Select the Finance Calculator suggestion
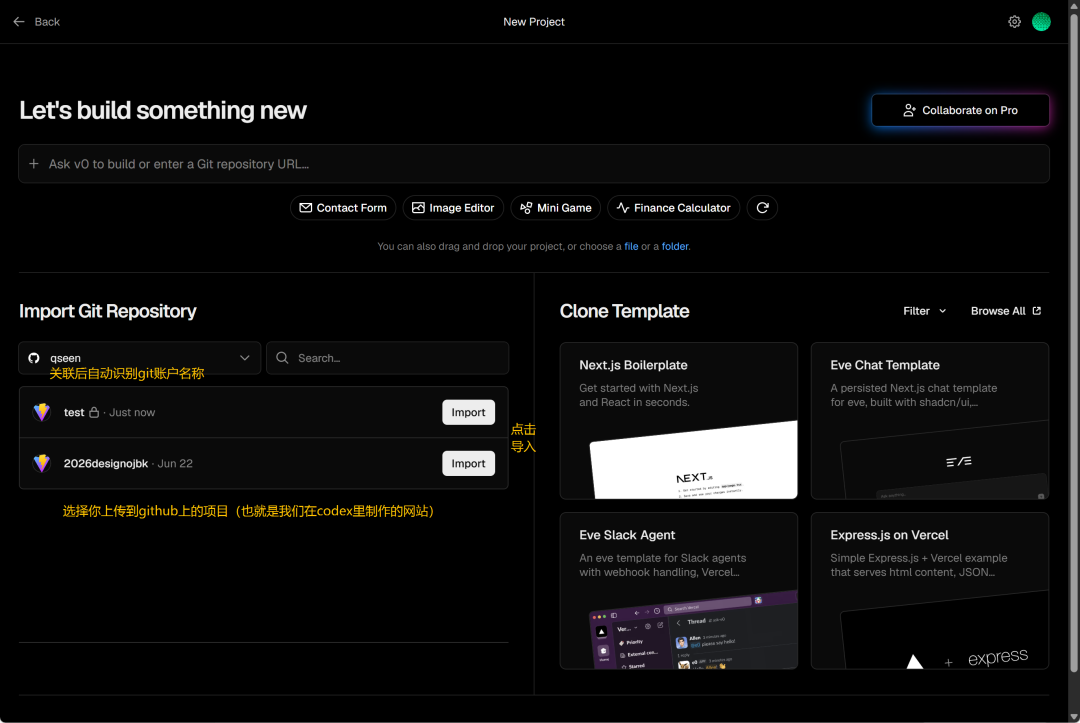This screenshot has height=723, width=1080. tap(674, 208)
